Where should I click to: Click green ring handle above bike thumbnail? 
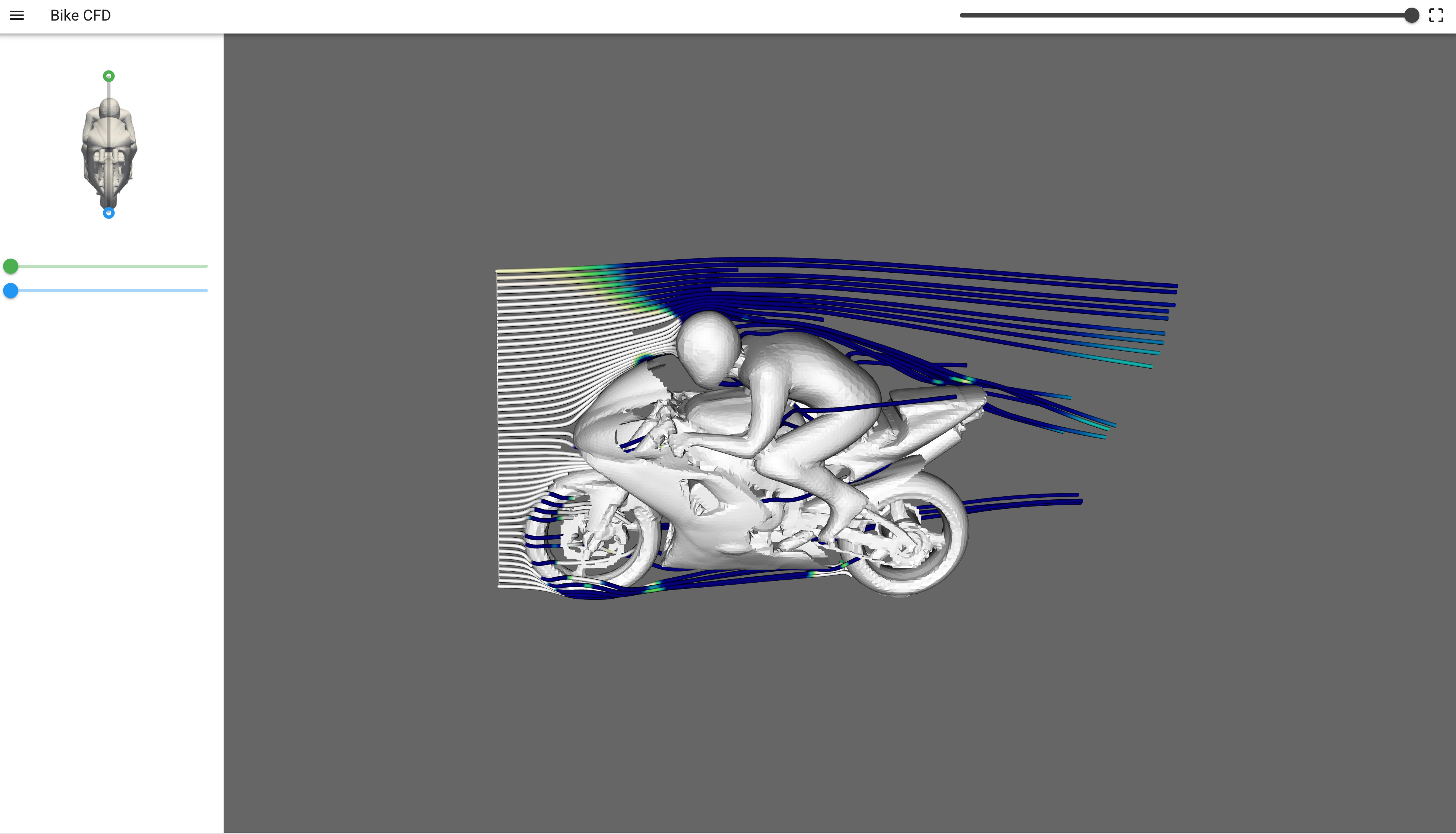point(109,76)
